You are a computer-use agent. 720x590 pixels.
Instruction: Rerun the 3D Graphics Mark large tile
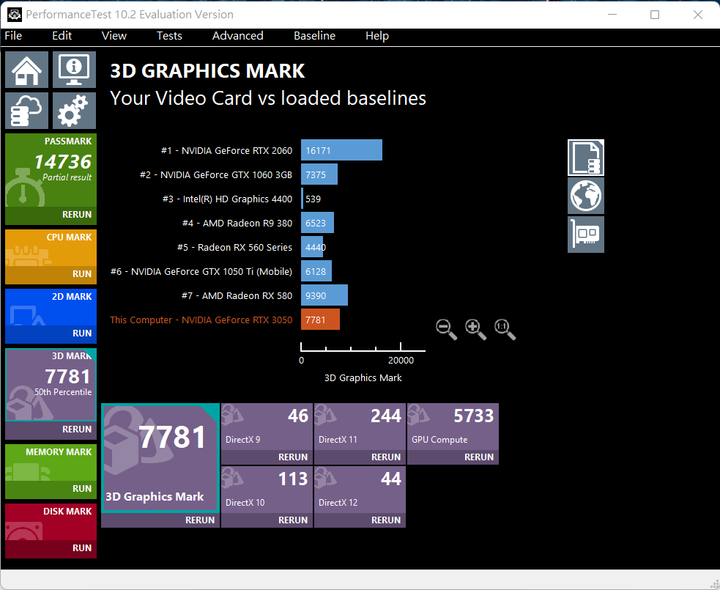tap(160, 520)
